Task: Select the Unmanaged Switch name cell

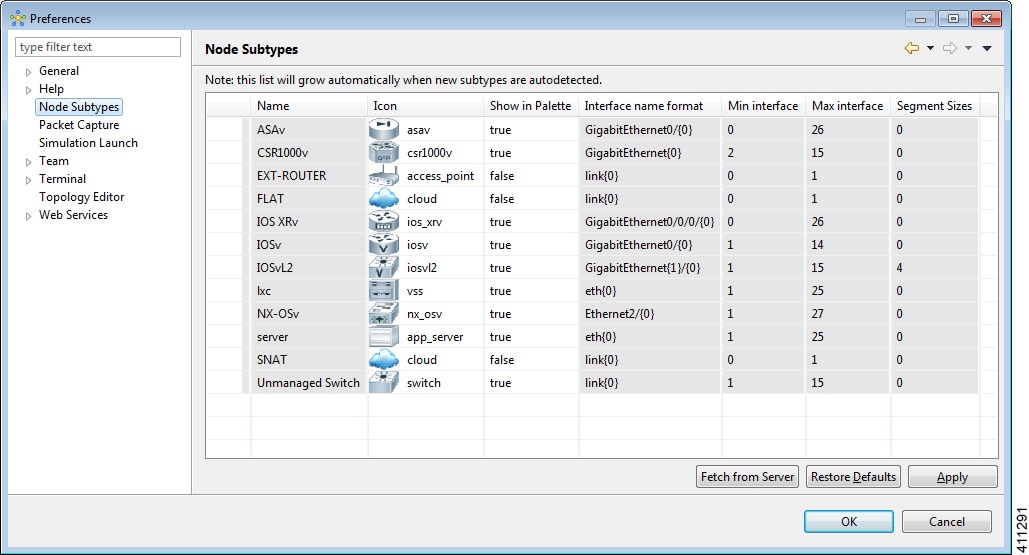Action: [x=308, y=382]
